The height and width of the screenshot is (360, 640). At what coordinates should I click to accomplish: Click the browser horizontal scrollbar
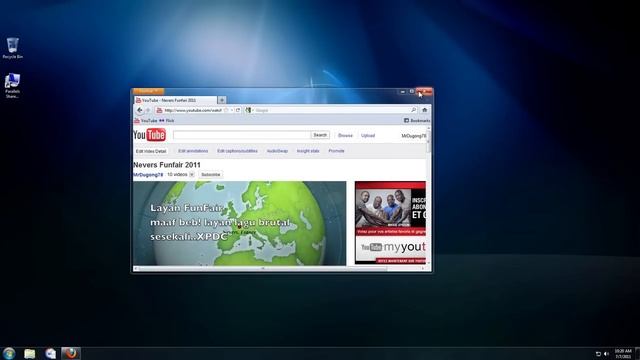point(280,269)
